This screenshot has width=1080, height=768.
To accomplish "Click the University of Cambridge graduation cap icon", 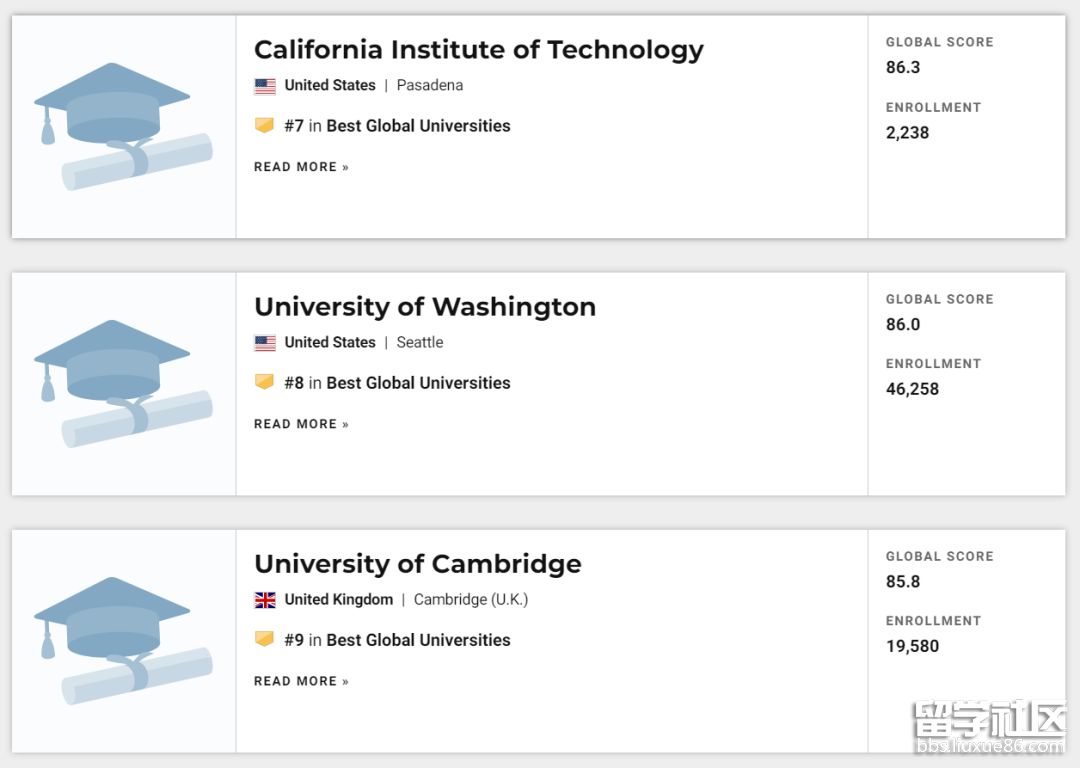I will (123, 640).
